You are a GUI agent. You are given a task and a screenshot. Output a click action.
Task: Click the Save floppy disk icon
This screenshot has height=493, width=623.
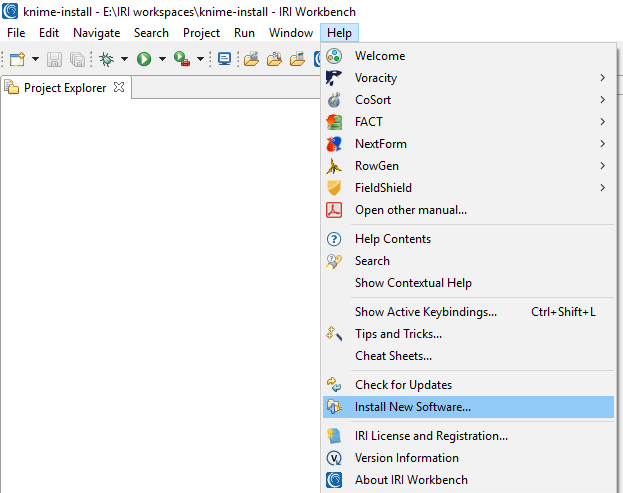[x=54, y=59]
